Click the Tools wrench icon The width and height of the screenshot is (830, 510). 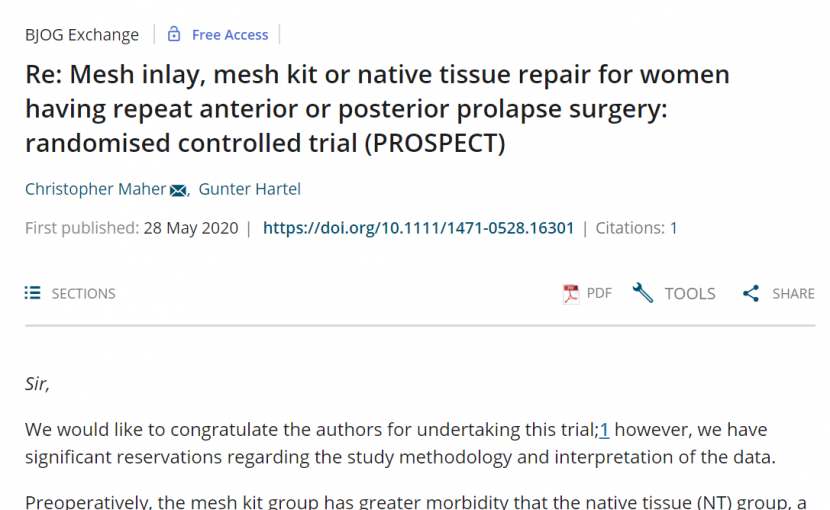pyautogui.click(x=643, y=293)
